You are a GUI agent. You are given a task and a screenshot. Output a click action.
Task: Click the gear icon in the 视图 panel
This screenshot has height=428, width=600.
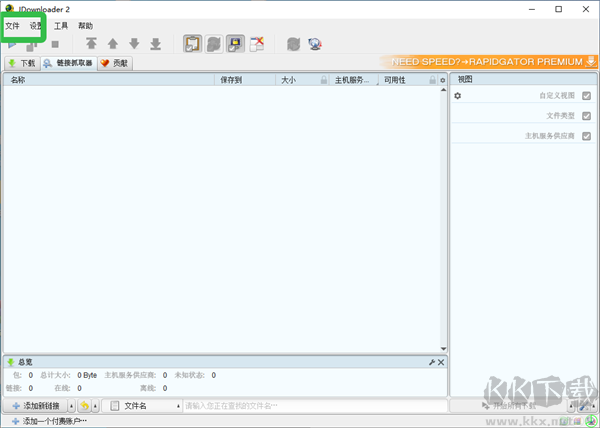click(457, 96)
